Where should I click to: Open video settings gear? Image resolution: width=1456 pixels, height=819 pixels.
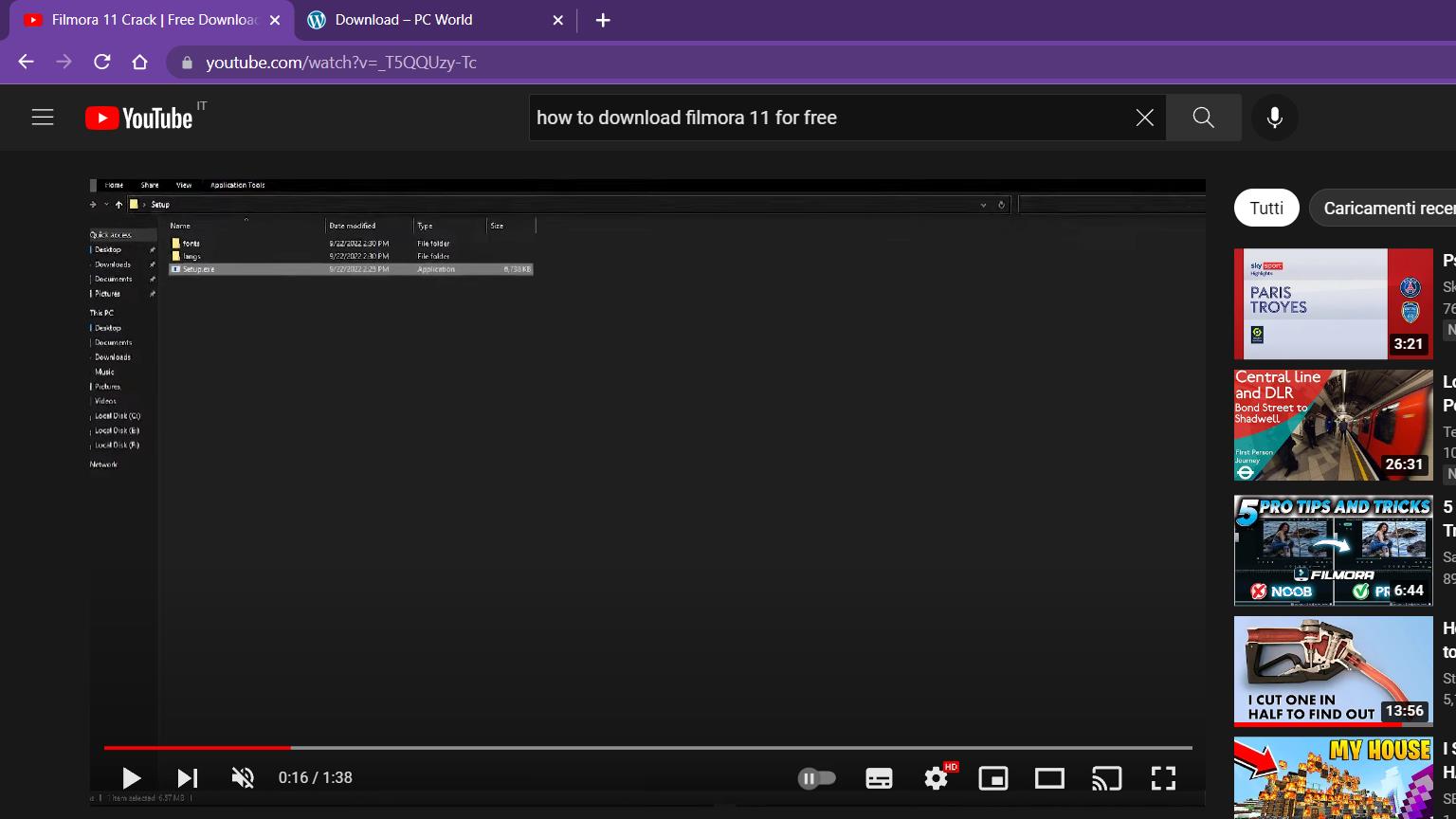936,778
